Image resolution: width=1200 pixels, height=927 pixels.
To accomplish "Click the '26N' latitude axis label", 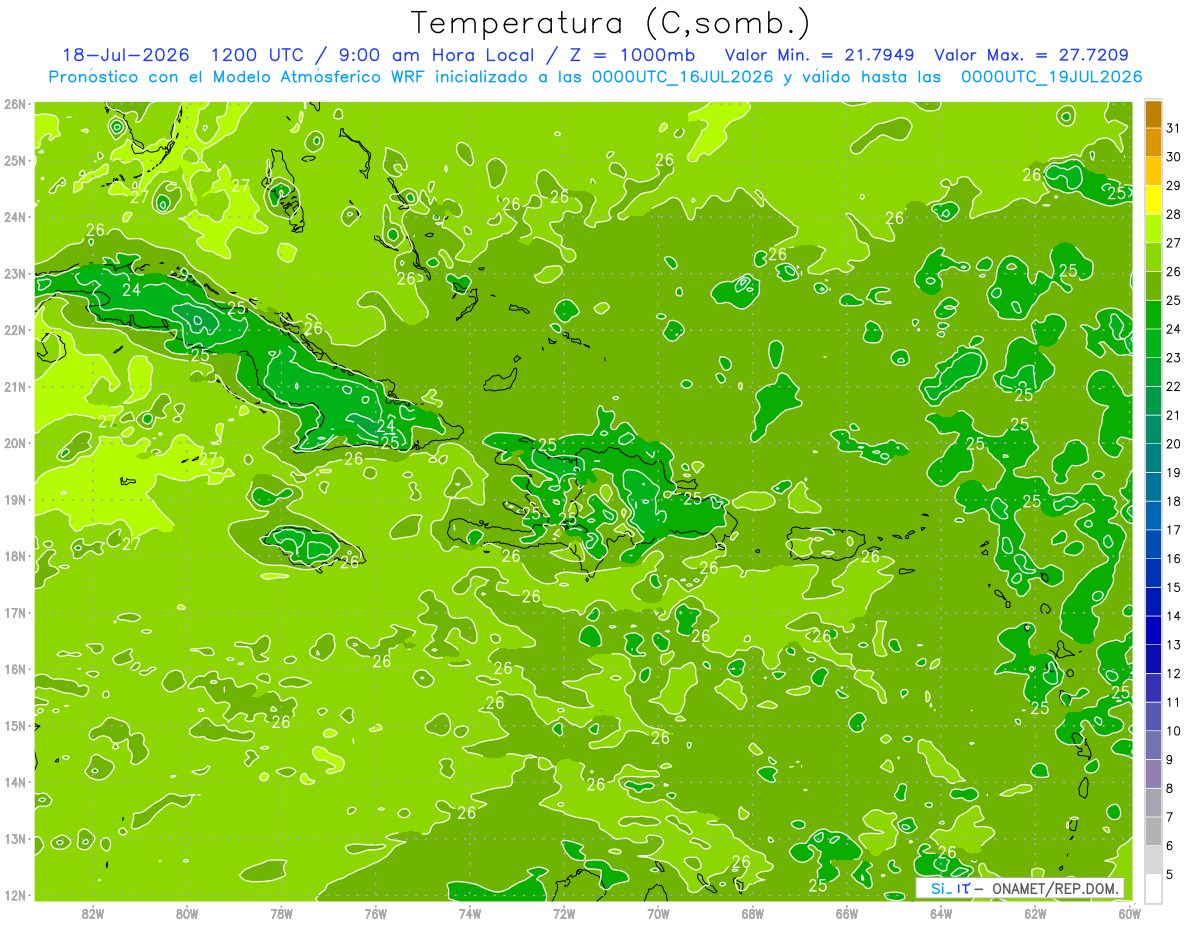I will [x=15, y=104].
